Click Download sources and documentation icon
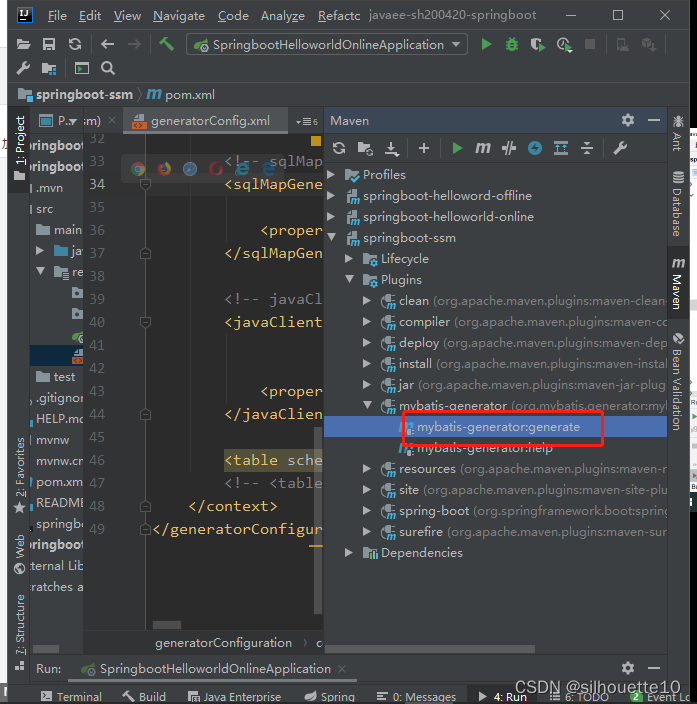This screenshot has height=704, width=697. (x=392, y=148)
